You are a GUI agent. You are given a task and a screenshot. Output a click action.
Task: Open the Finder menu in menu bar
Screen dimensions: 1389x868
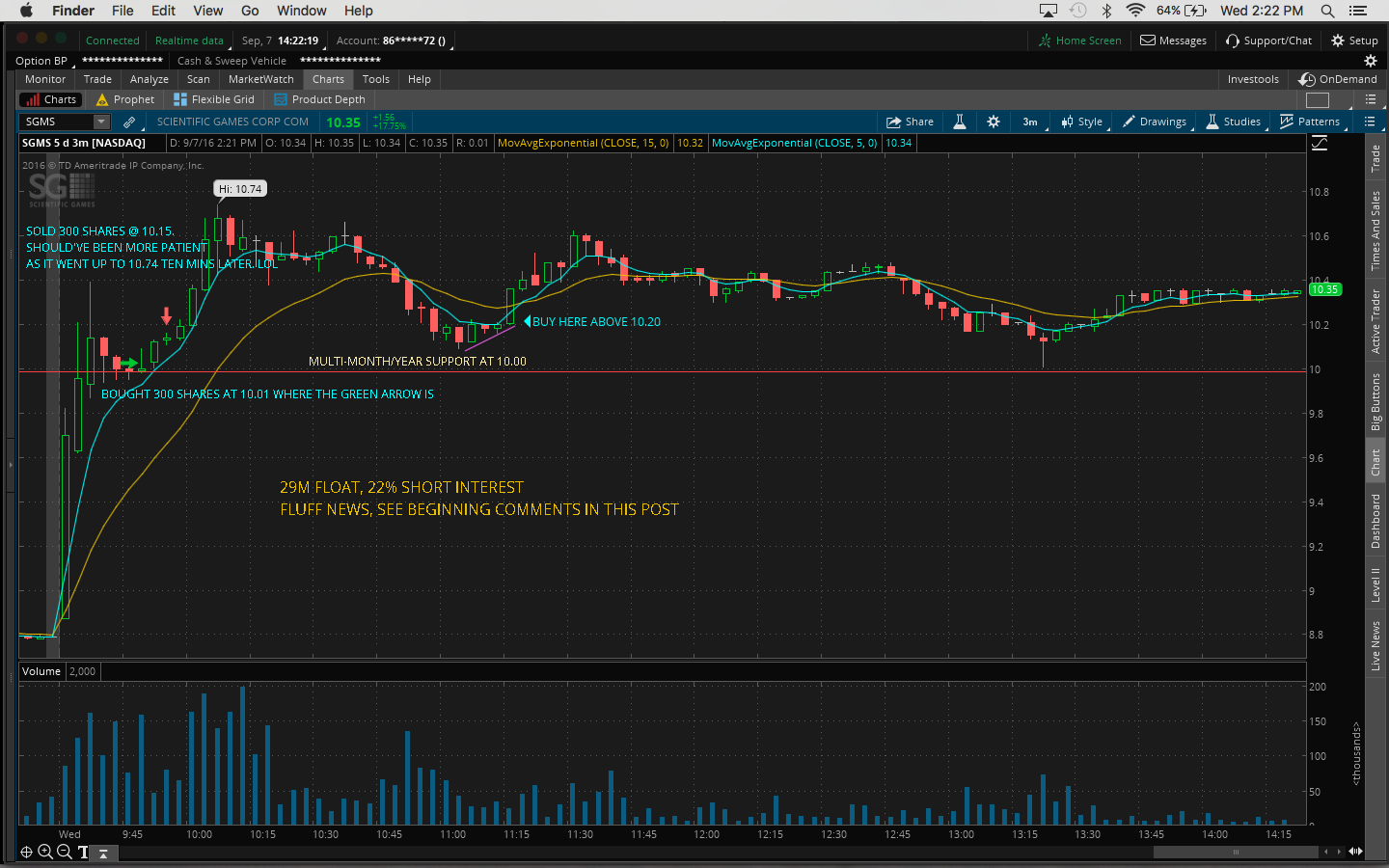point(73,11)
